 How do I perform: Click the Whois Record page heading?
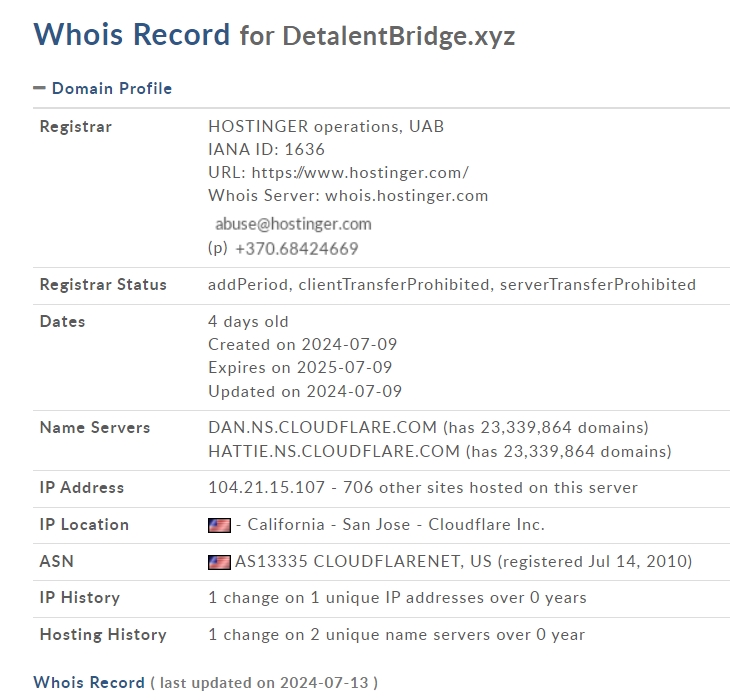tap(132, 34)
